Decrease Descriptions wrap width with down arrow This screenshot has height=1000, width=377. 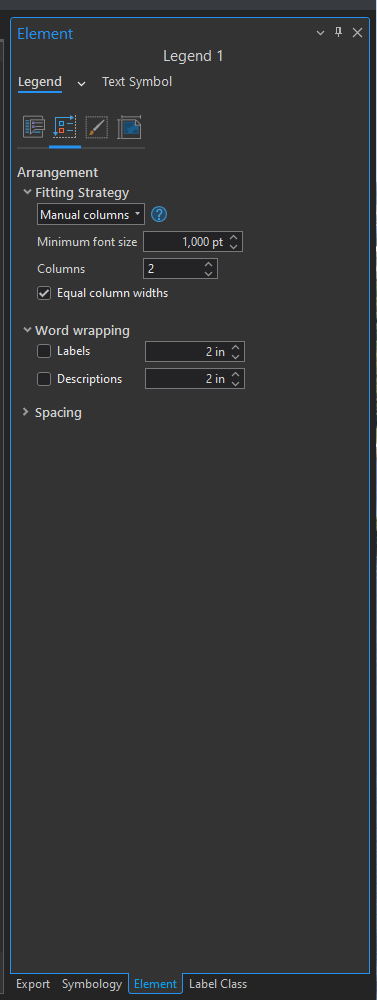(x=235, y=384)
